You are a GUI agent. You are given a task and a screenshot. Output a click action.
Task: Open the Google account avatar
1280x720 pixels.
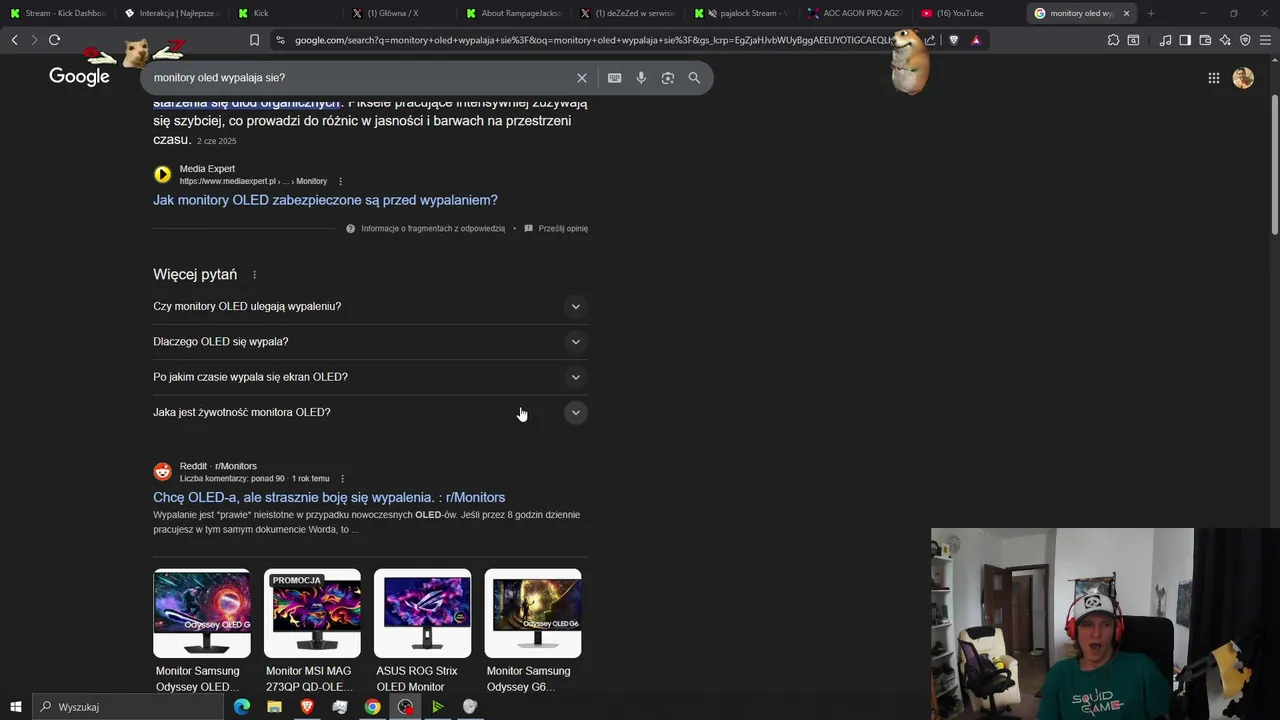click(1243, 78)
